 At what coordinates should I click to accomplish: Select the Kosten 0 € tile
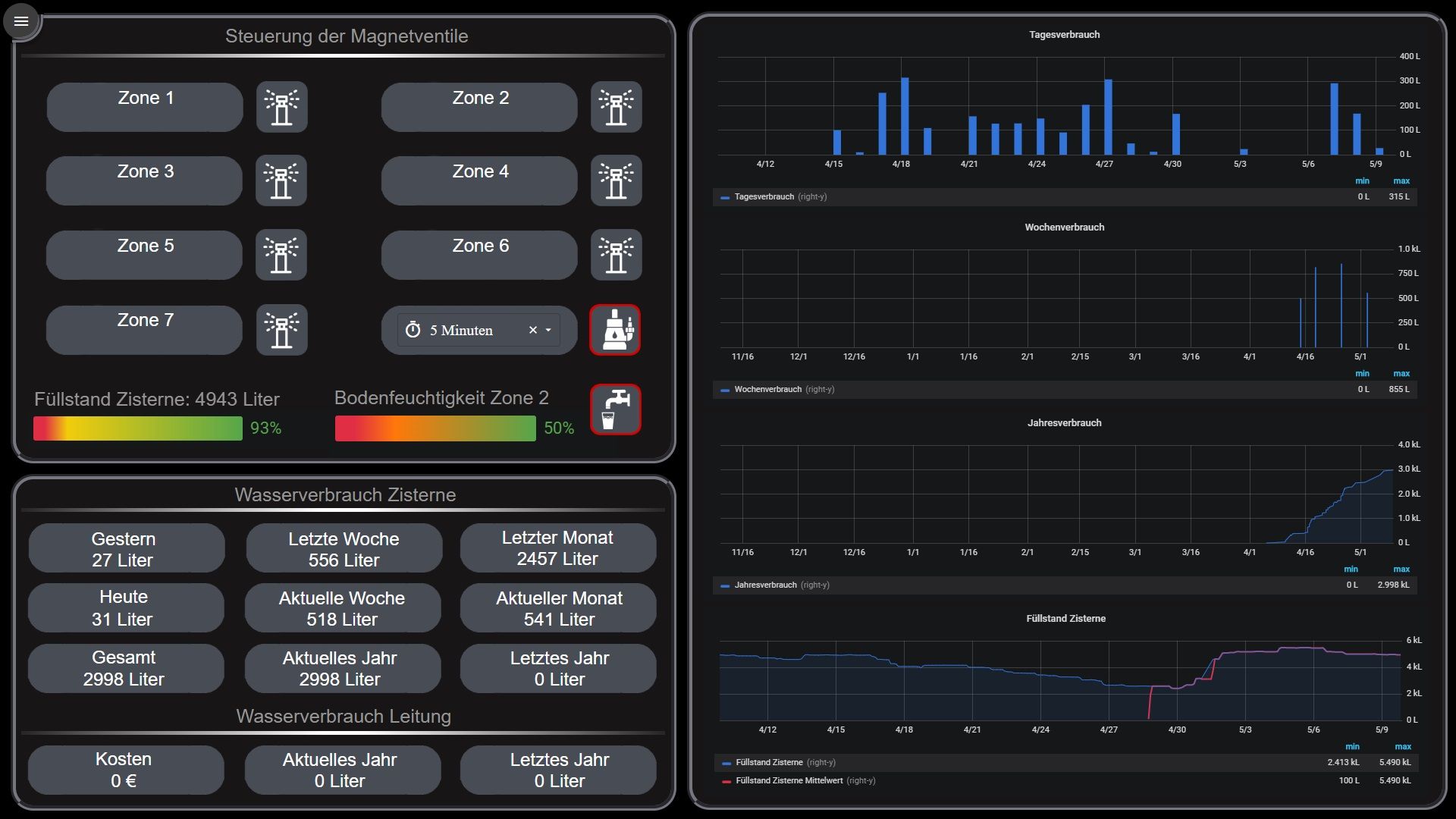[127, 770]
